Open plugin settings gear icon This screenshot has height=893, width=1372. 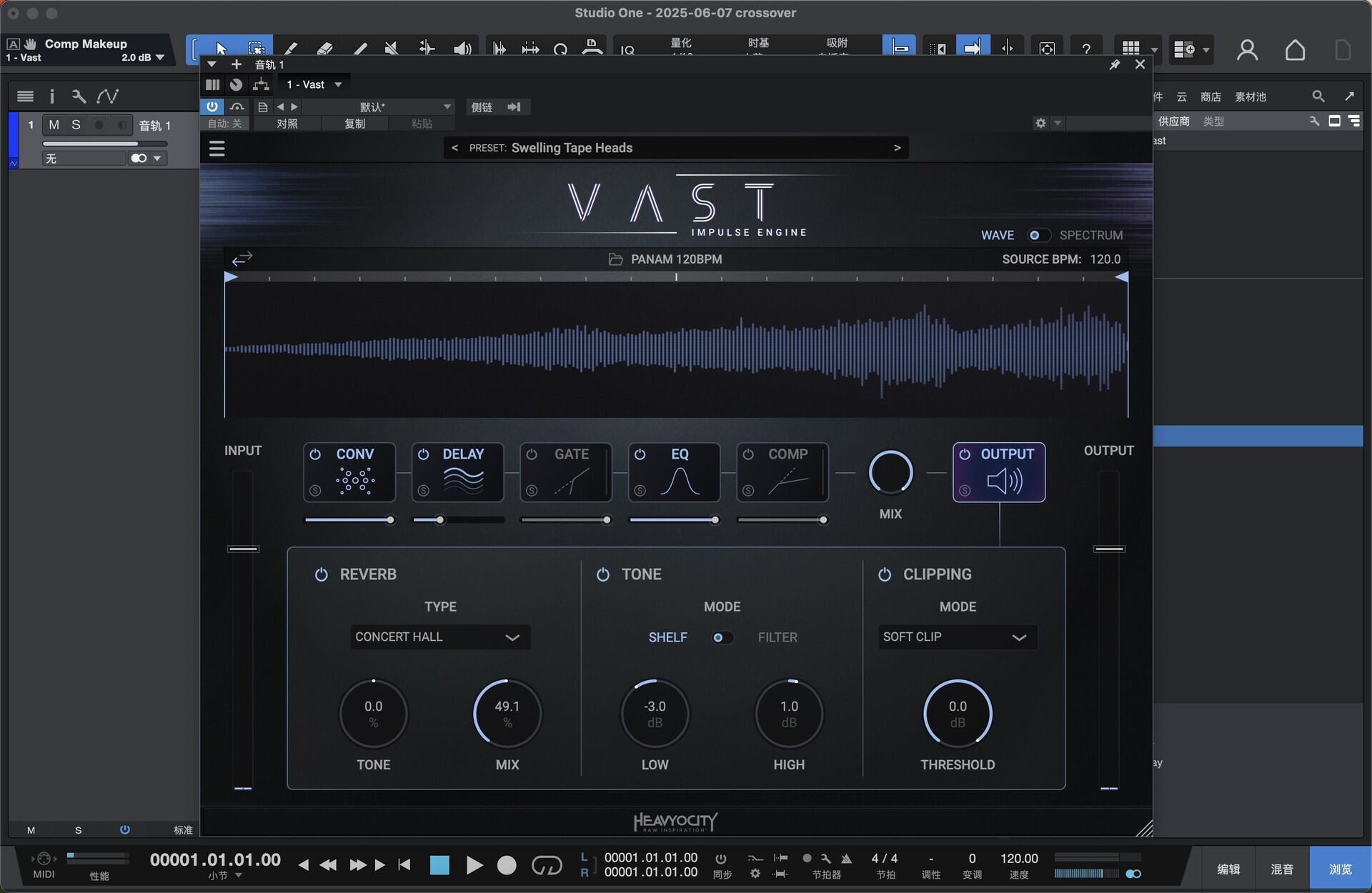1040,123
